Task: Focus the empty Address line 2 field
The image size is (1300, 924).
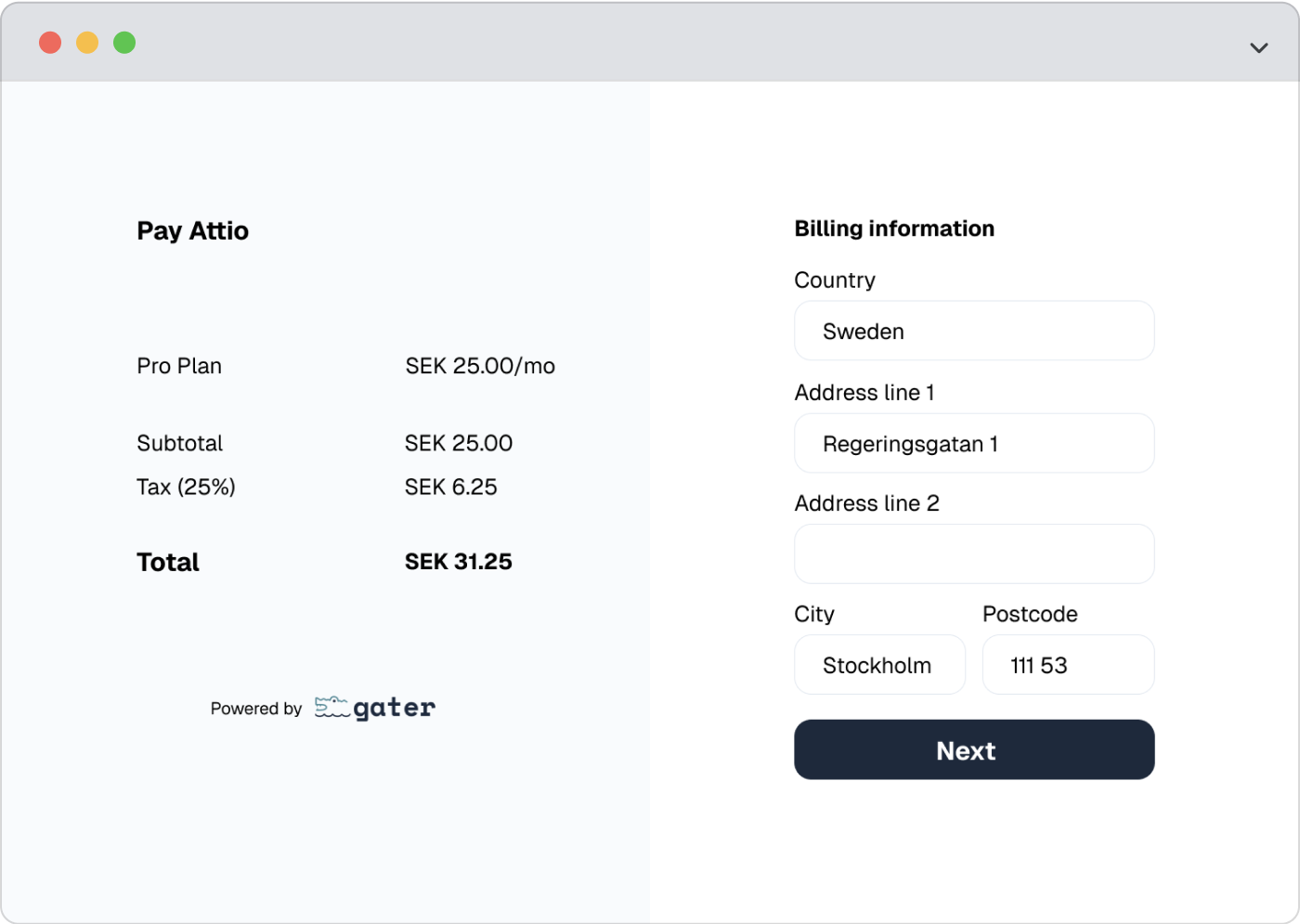Action: coord(973,554)
